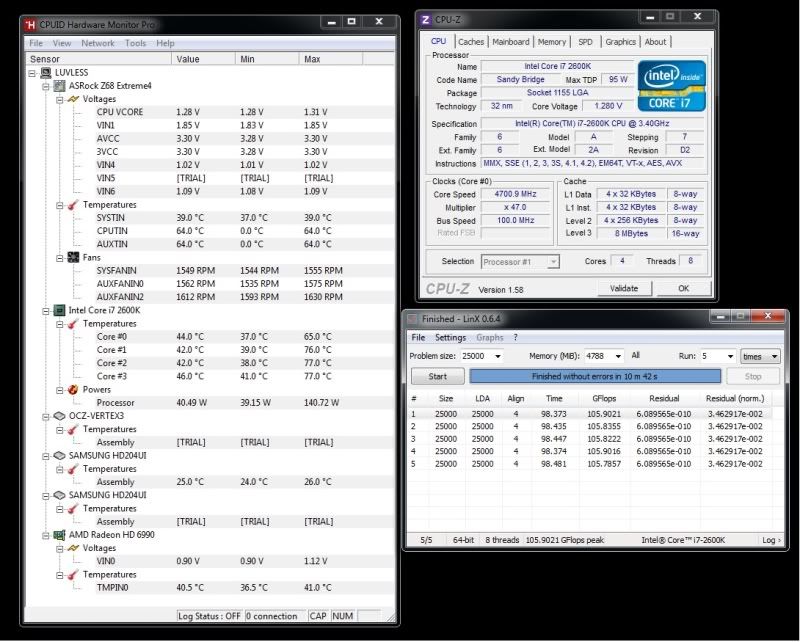Screen dimensions: 800x642
Task: Switch to the About tab in CPU-Z
Action: (x=655, y=42)
